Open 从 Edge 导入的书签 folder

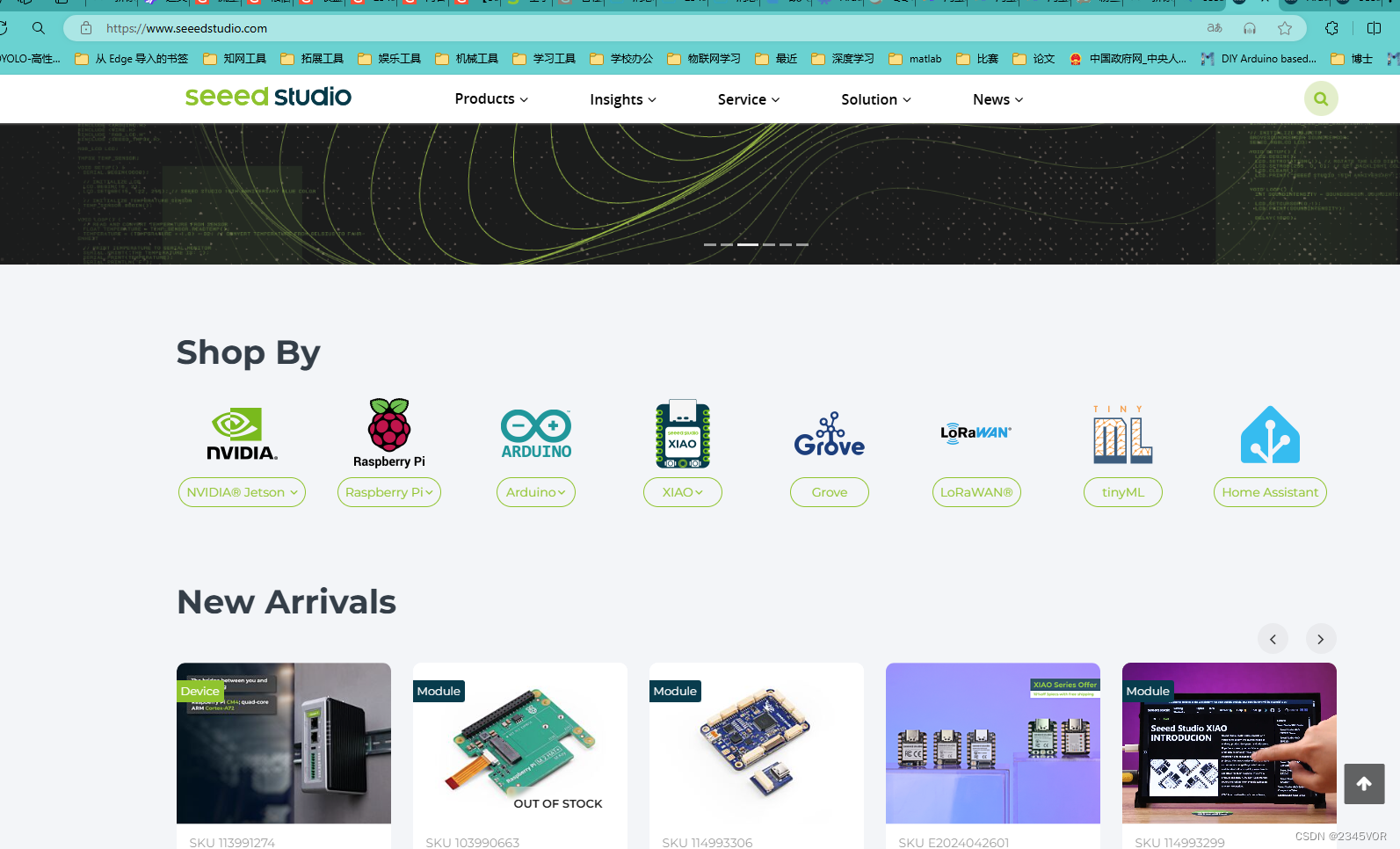pyautogui.click(x=132, y=59)
